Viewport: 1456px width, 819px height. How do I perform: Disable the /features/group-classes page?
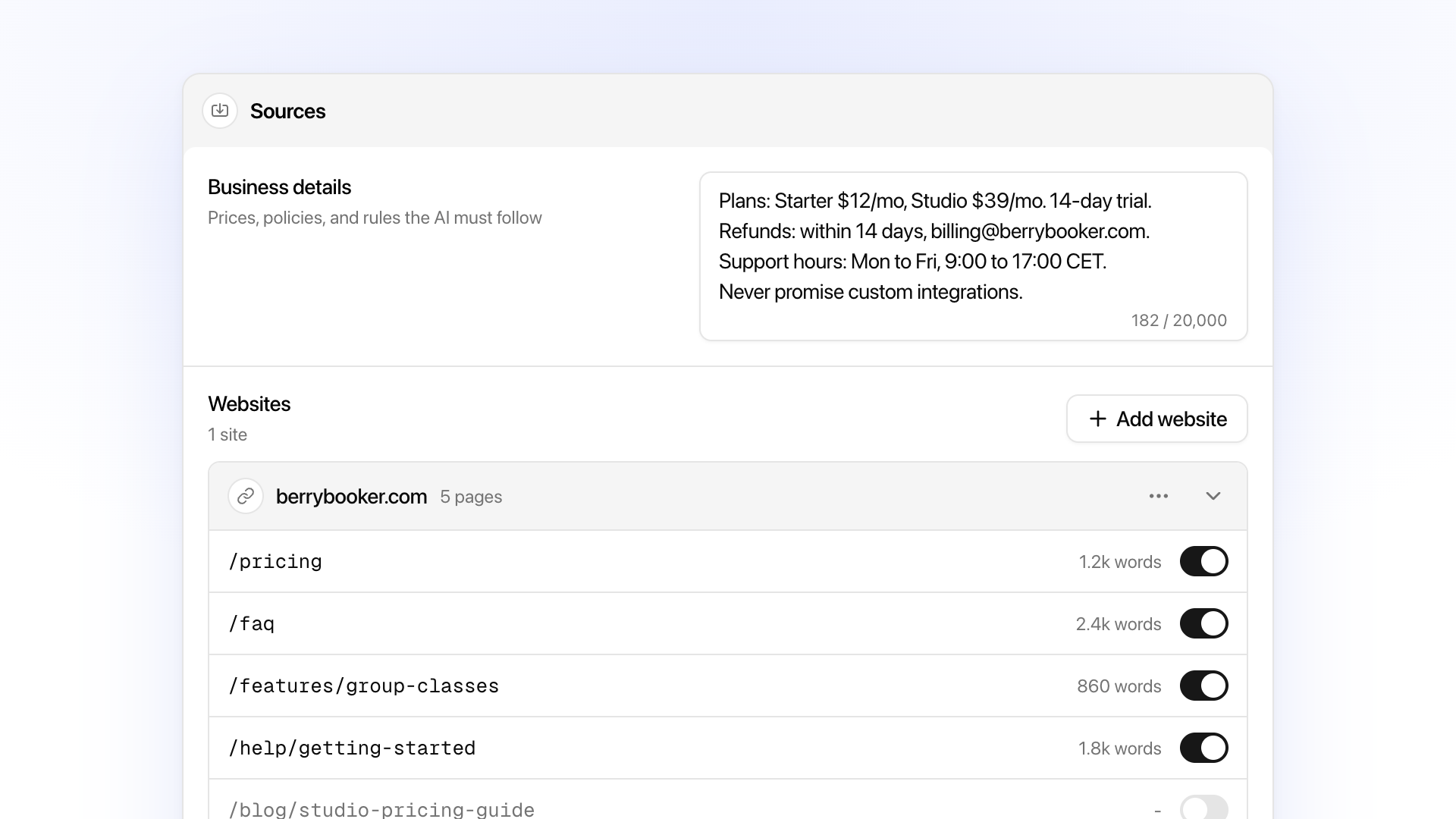(x=1204, y=686)
